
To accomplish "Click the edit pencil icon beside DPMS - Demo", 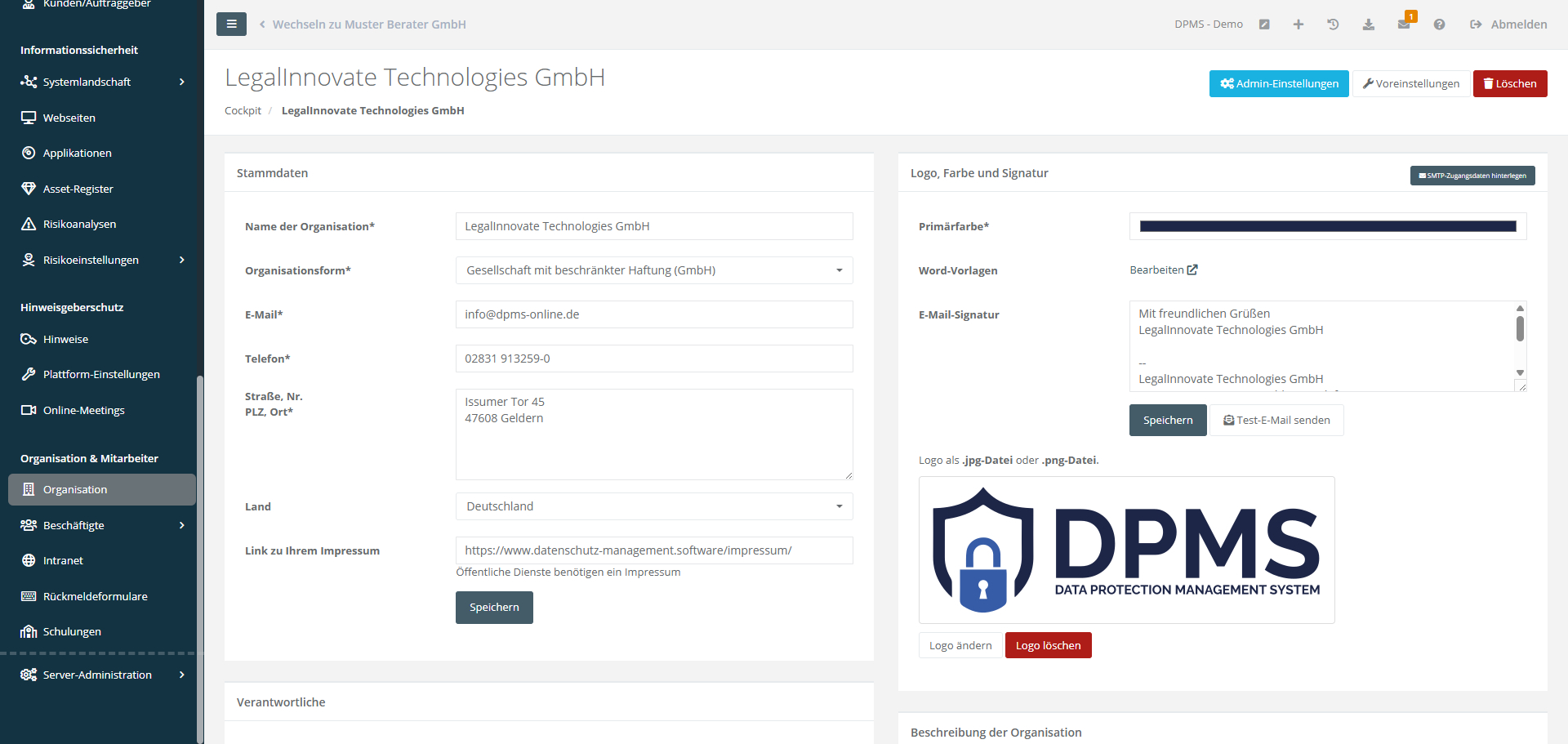I will [x=1264, y=25].
